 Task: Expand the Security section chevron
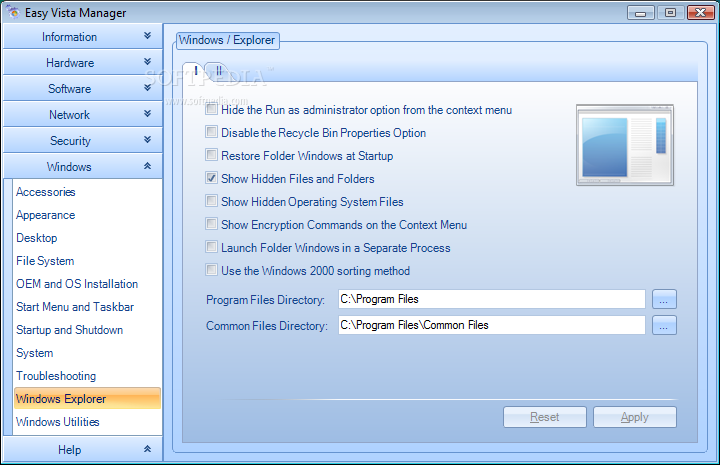pyautogui.click(x=147, y=140)
